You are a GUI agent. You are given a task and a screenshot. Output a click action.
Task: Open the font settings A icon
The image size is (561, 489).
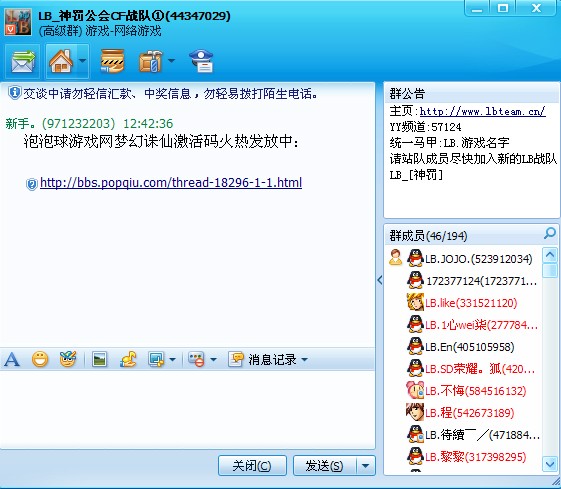(12, 360)
